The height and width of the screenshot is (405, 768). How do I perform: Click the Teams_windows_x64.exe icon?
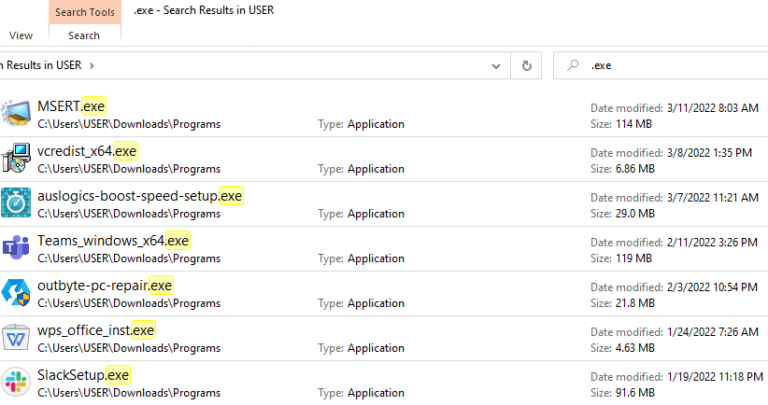tap(15, 249)
